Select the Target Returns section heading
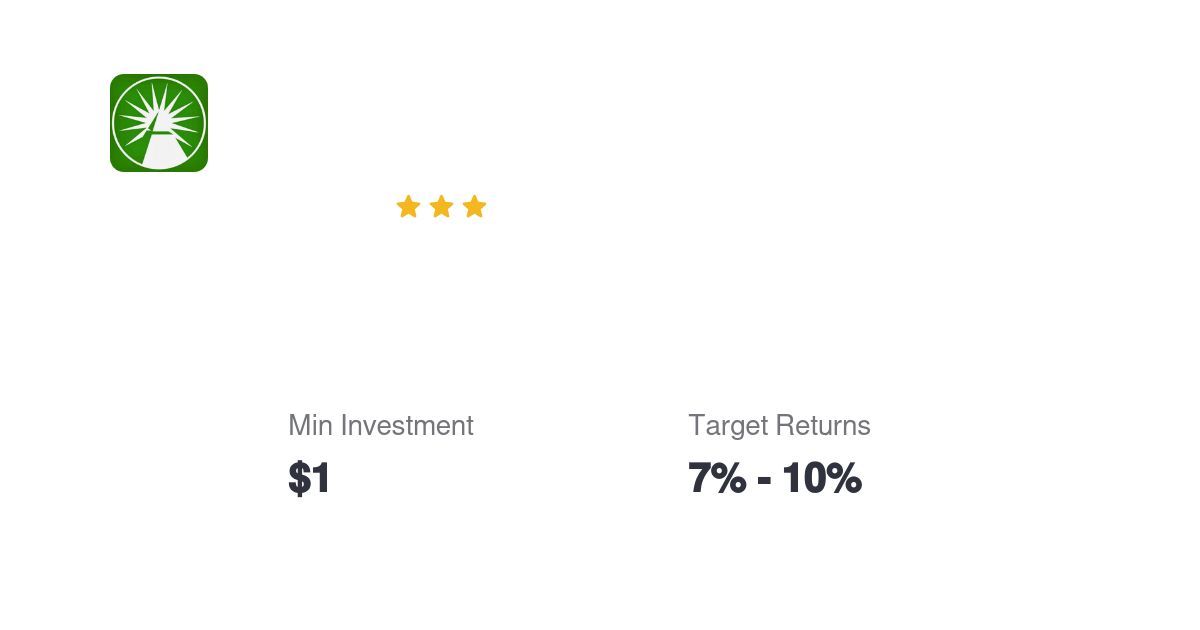1200x630 pixels. pyautogui.click(x=779, y=425)
